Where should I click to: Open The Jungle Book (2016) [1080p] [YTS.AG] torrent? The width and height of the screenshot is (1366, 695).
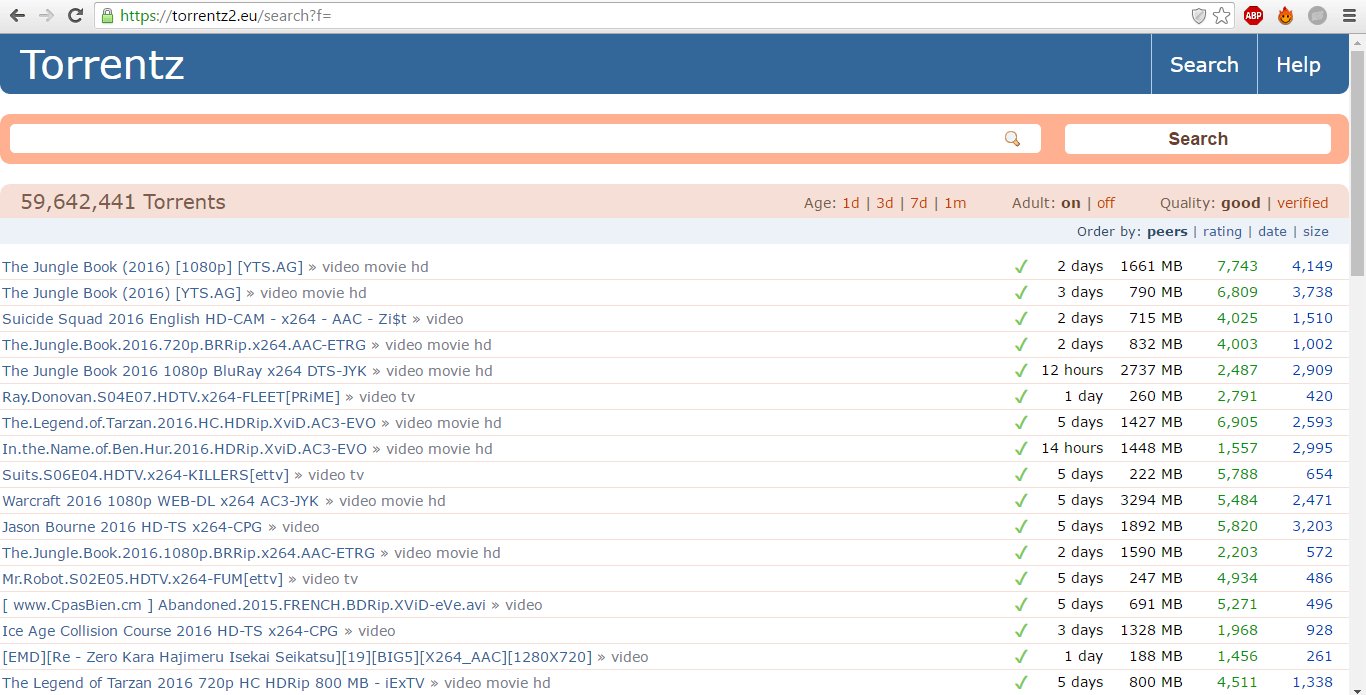click(152, 267)
